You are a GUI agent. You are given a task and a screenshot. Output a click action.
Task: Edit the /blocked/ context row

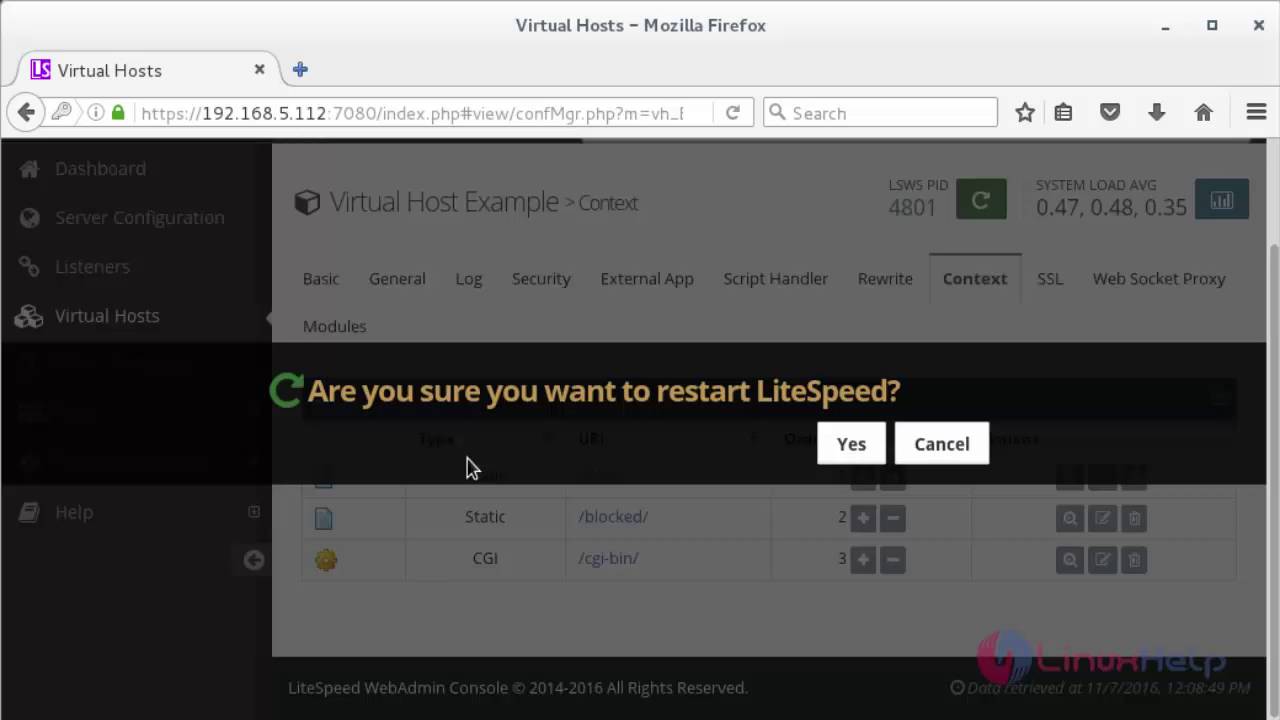1102,518
